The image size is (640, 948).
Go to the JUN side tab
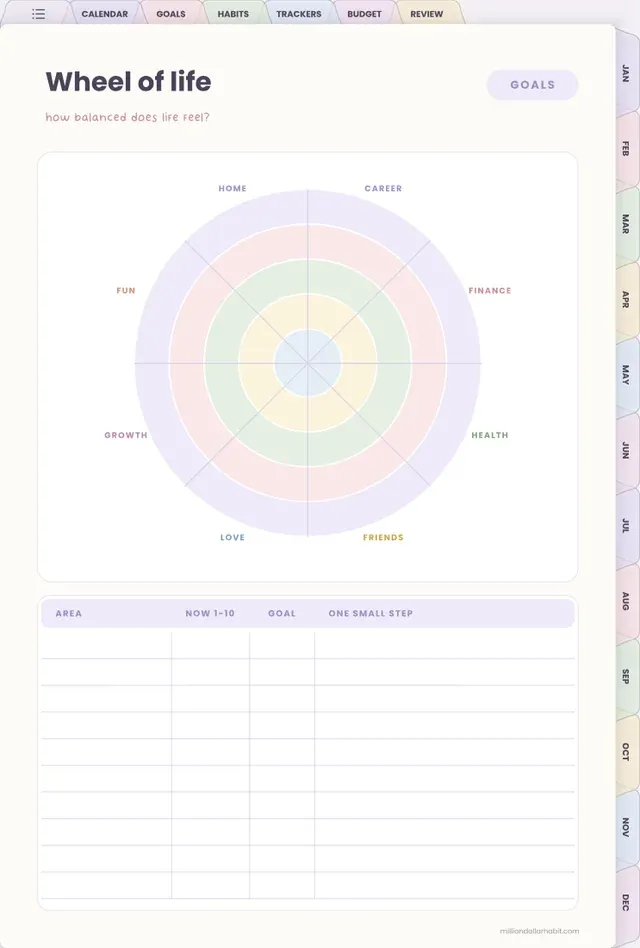pos(626,450)
